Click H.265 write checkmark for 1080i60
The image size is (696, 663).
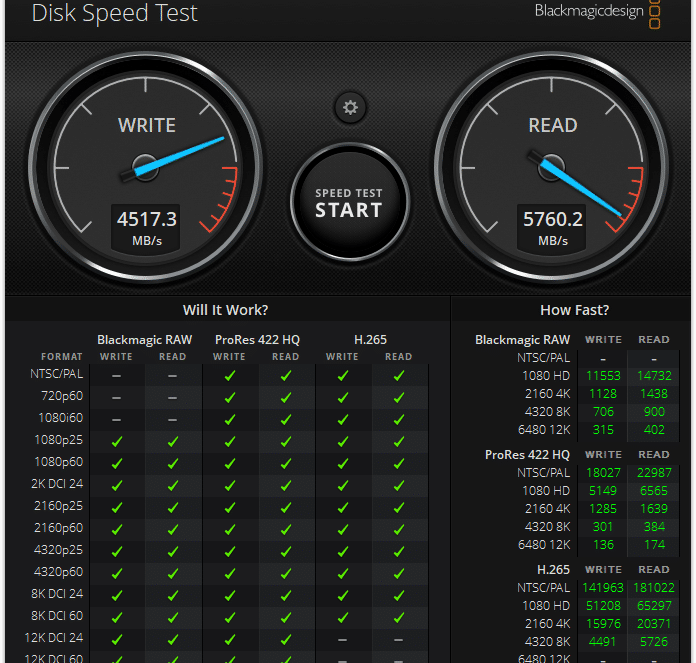click(343, 420)
